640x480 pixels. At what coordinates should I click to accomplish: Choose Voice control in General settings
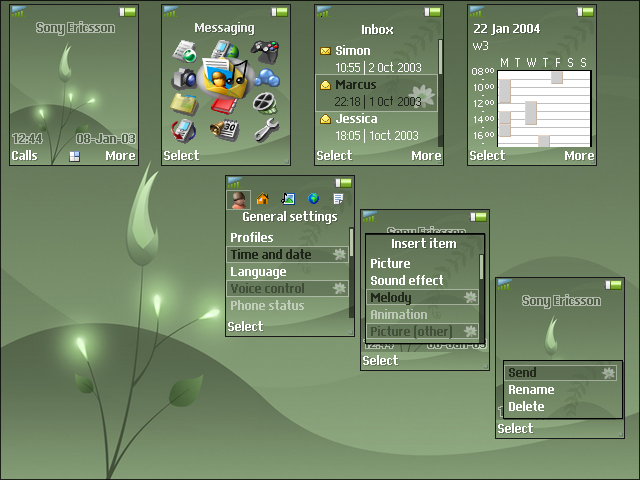287,289
